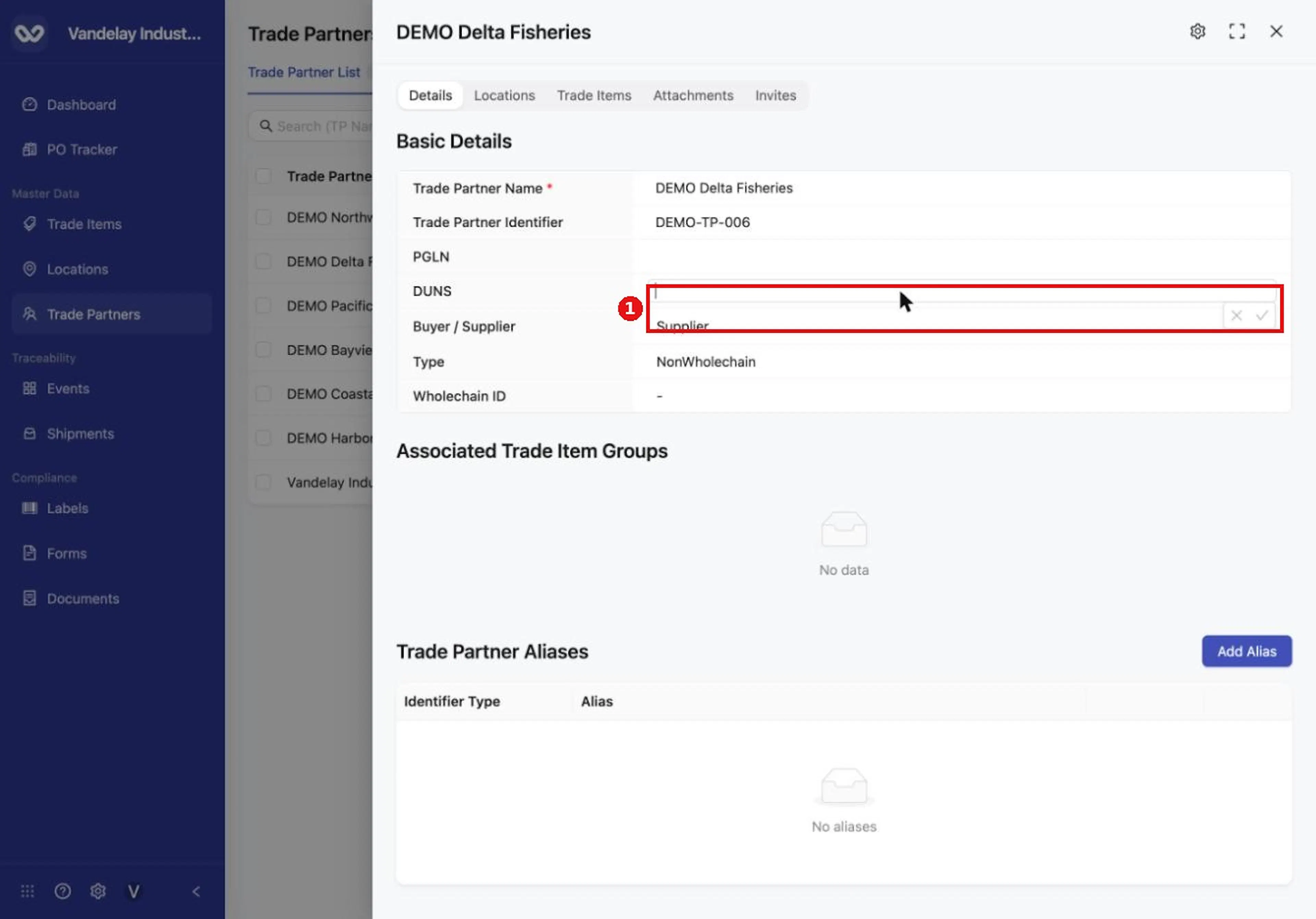Image resolution: width=1316 pixels, height=919 pixels.
Task: Cancel DUNS edit with X icon
Action: click(1236, 316)
